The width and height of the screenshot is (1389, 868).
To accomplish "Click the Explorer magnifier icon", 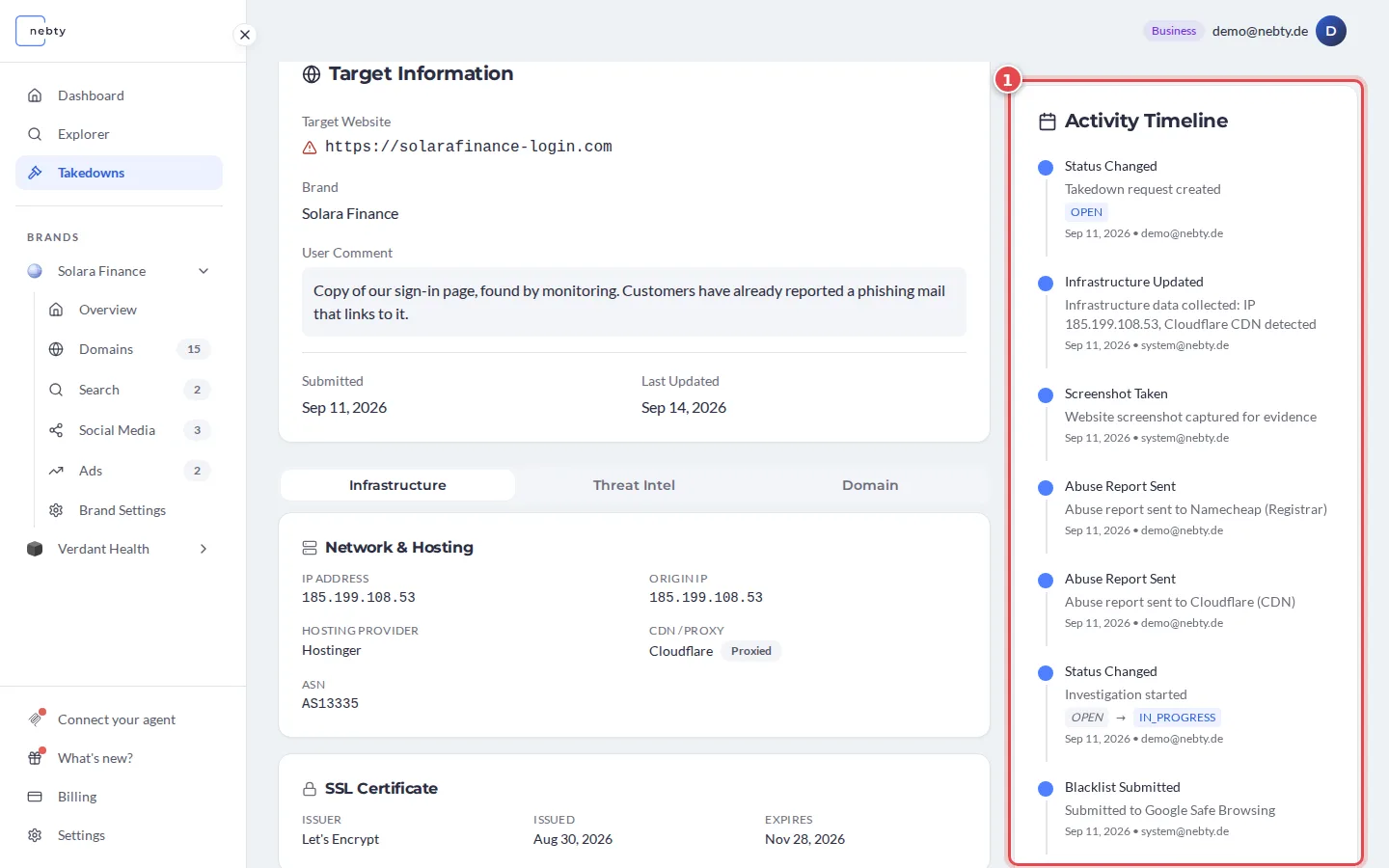I will point(35,134).
